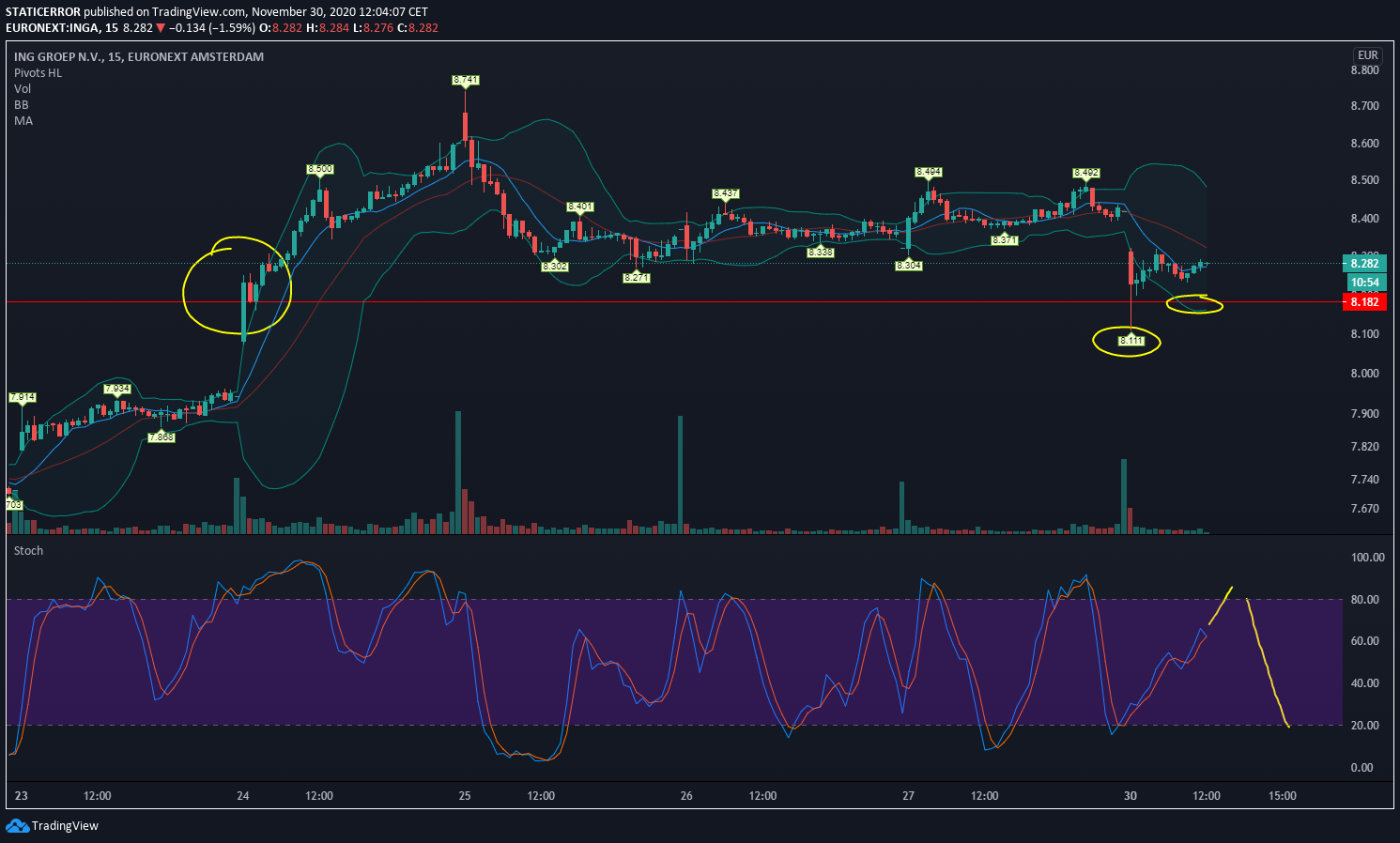Image resolution: width=1400 pixels, height=843 pixels.
Task: Click the 8.401 pivot label
Action: click(580, 207)
